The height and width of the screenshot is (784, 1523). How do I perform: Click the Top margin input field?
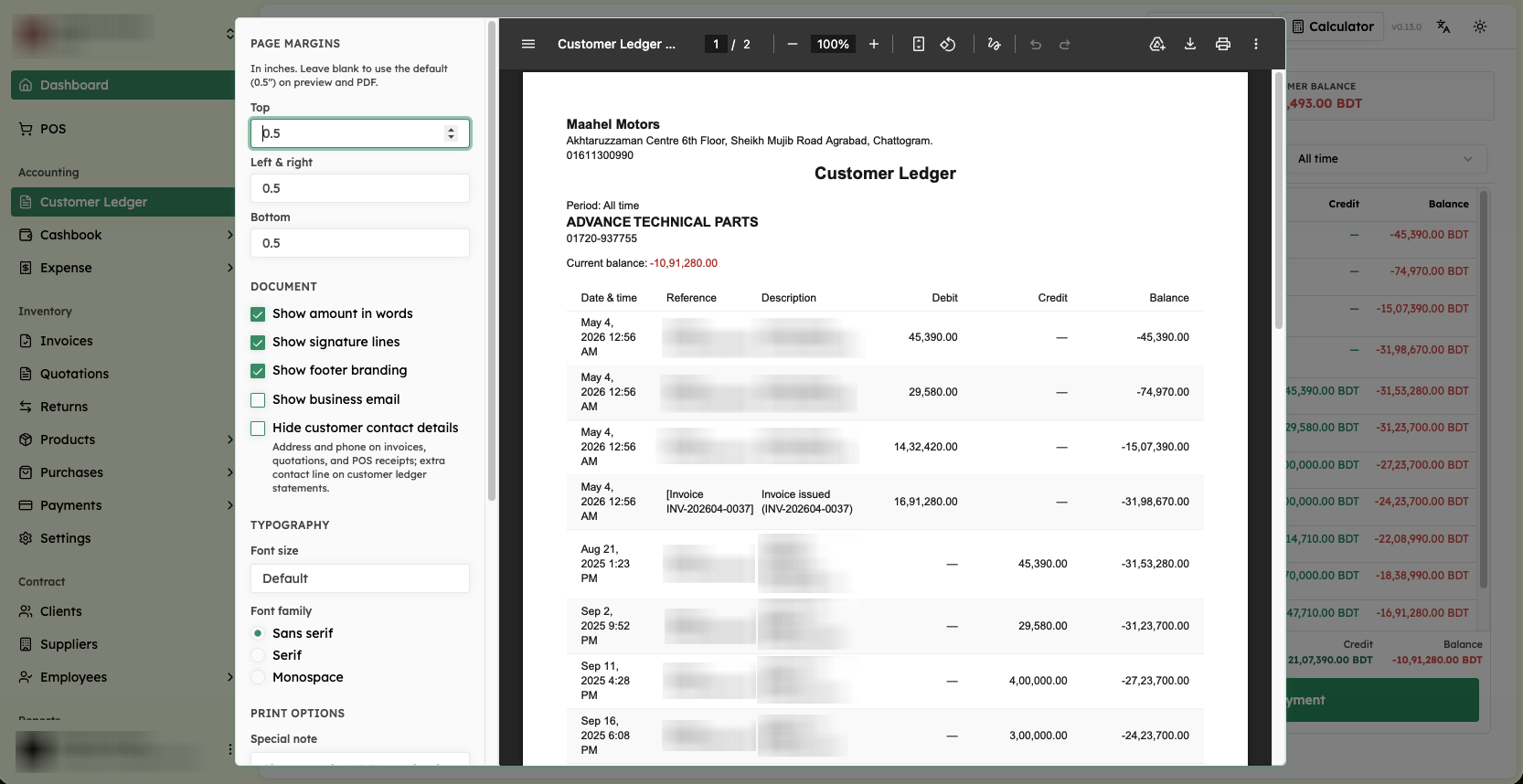point(360,133)
